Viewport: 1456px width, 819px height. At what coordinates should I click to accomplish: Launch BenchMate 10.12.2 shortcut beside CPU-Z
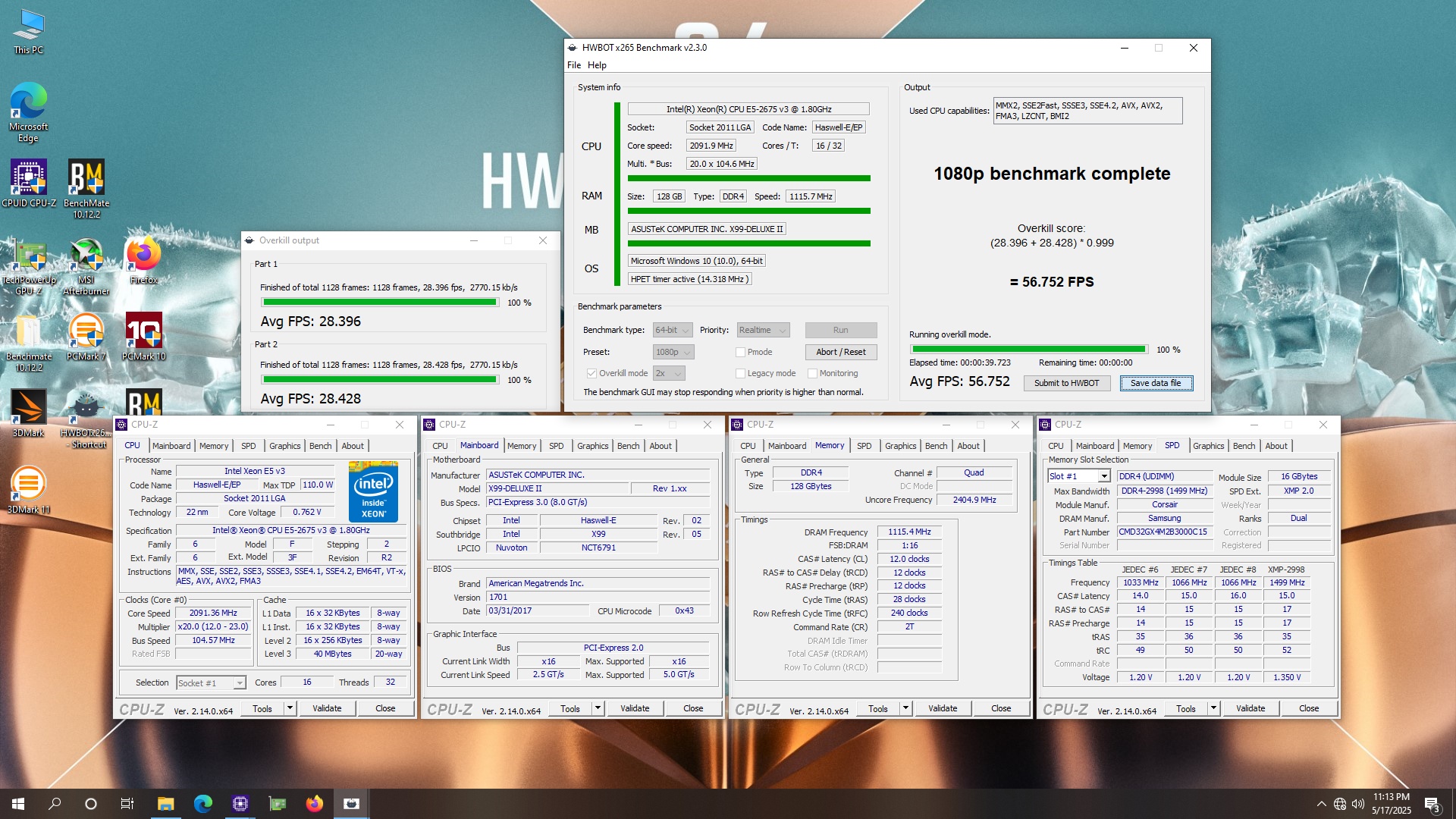tap(86, 189)
